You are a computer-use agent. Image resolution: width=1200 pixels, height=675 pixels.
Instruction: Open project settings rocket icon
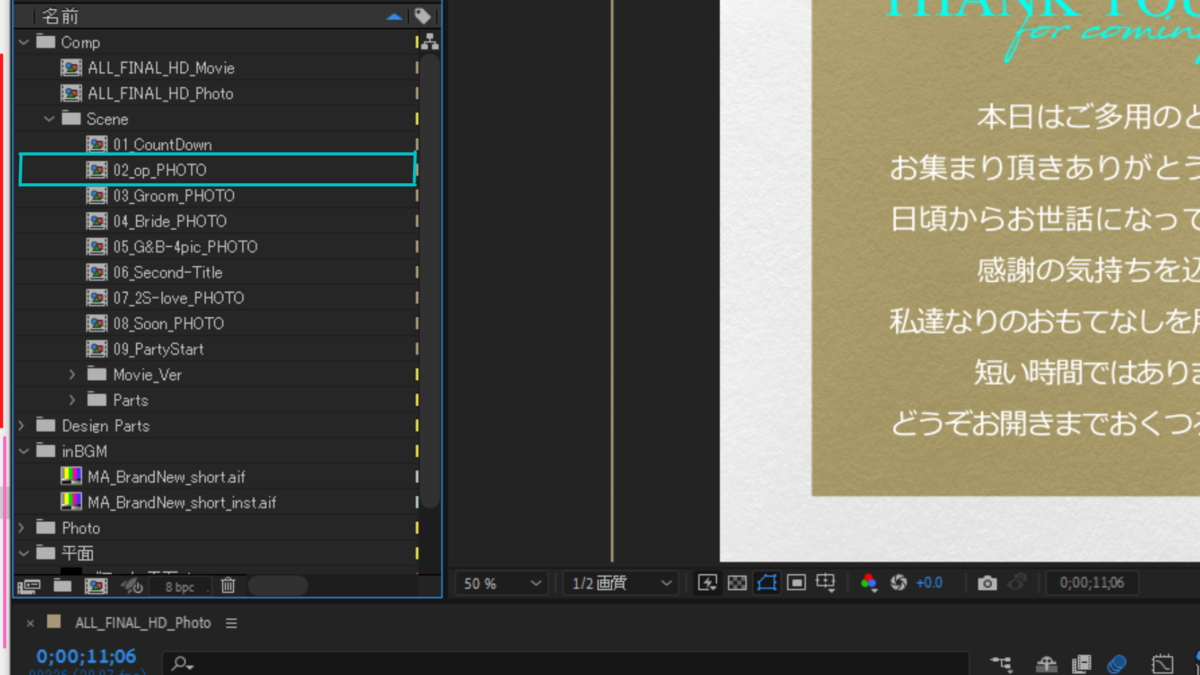pyautogui.click(x=131, y=586)
